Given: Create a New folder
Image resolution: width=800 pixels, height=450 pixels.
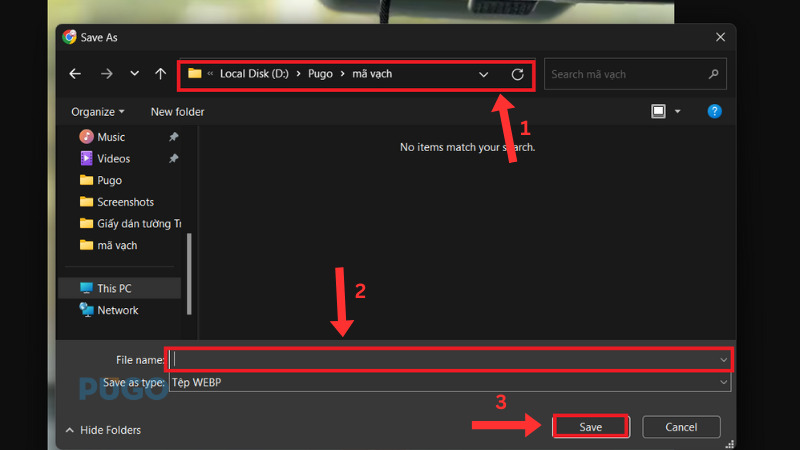Looking at the screenshot, I should click(x=177, y=112).
